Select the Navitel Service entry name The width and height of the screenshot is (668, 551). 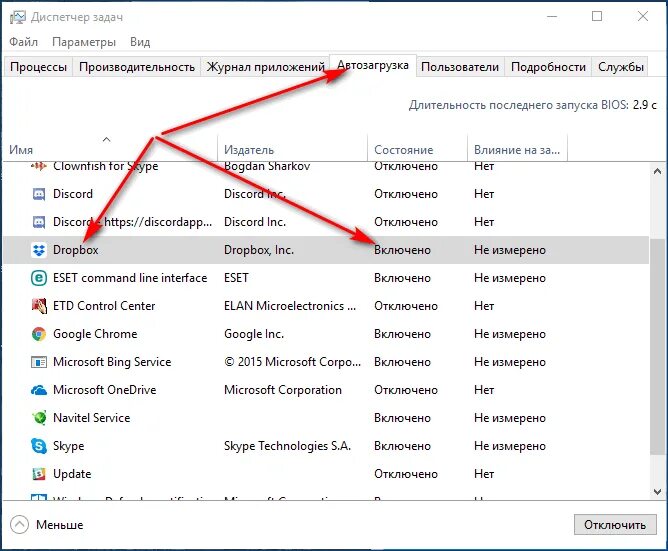click(92, 418)
